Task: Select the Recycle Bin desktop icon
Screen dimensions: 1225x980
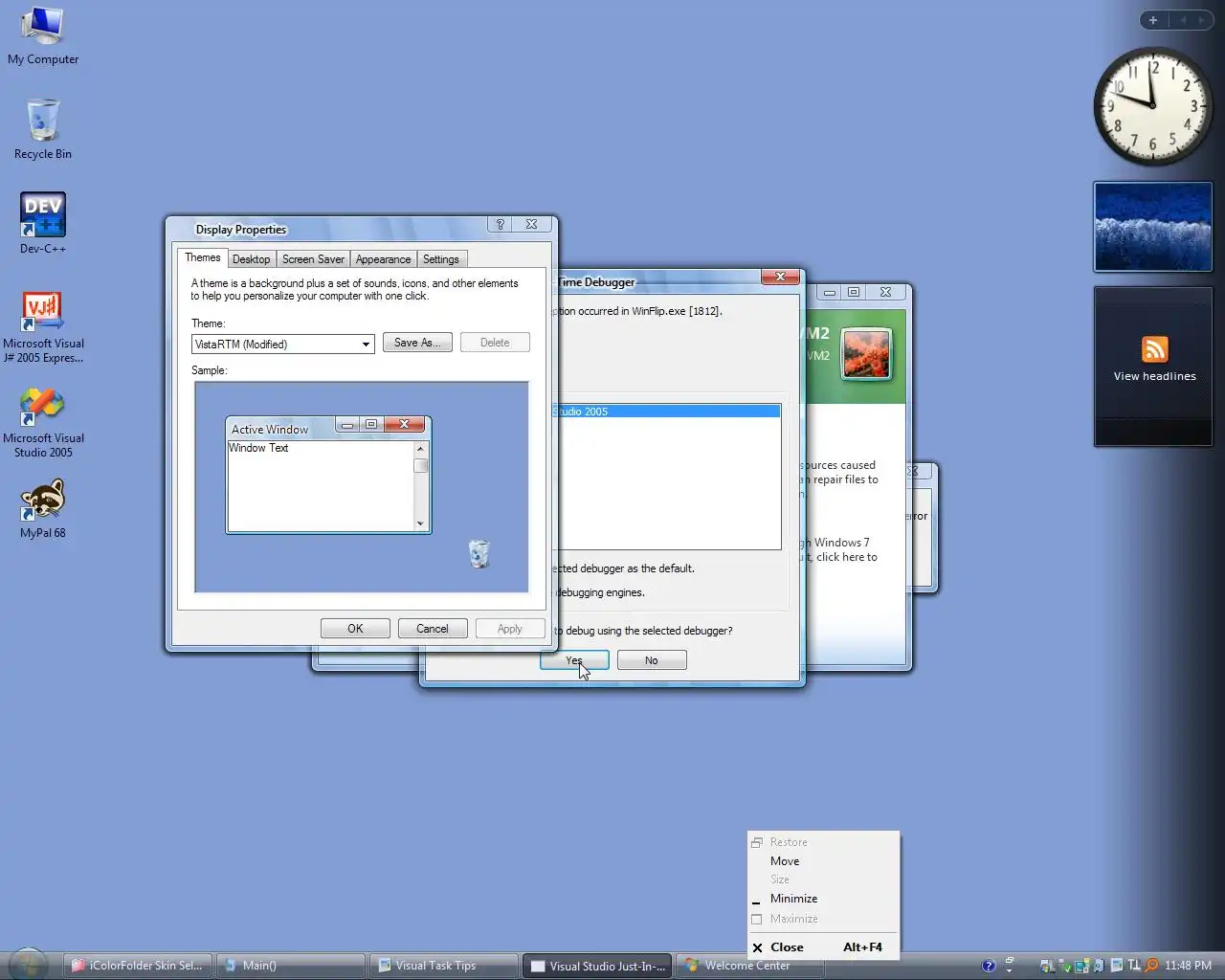Action: [42, 129]
